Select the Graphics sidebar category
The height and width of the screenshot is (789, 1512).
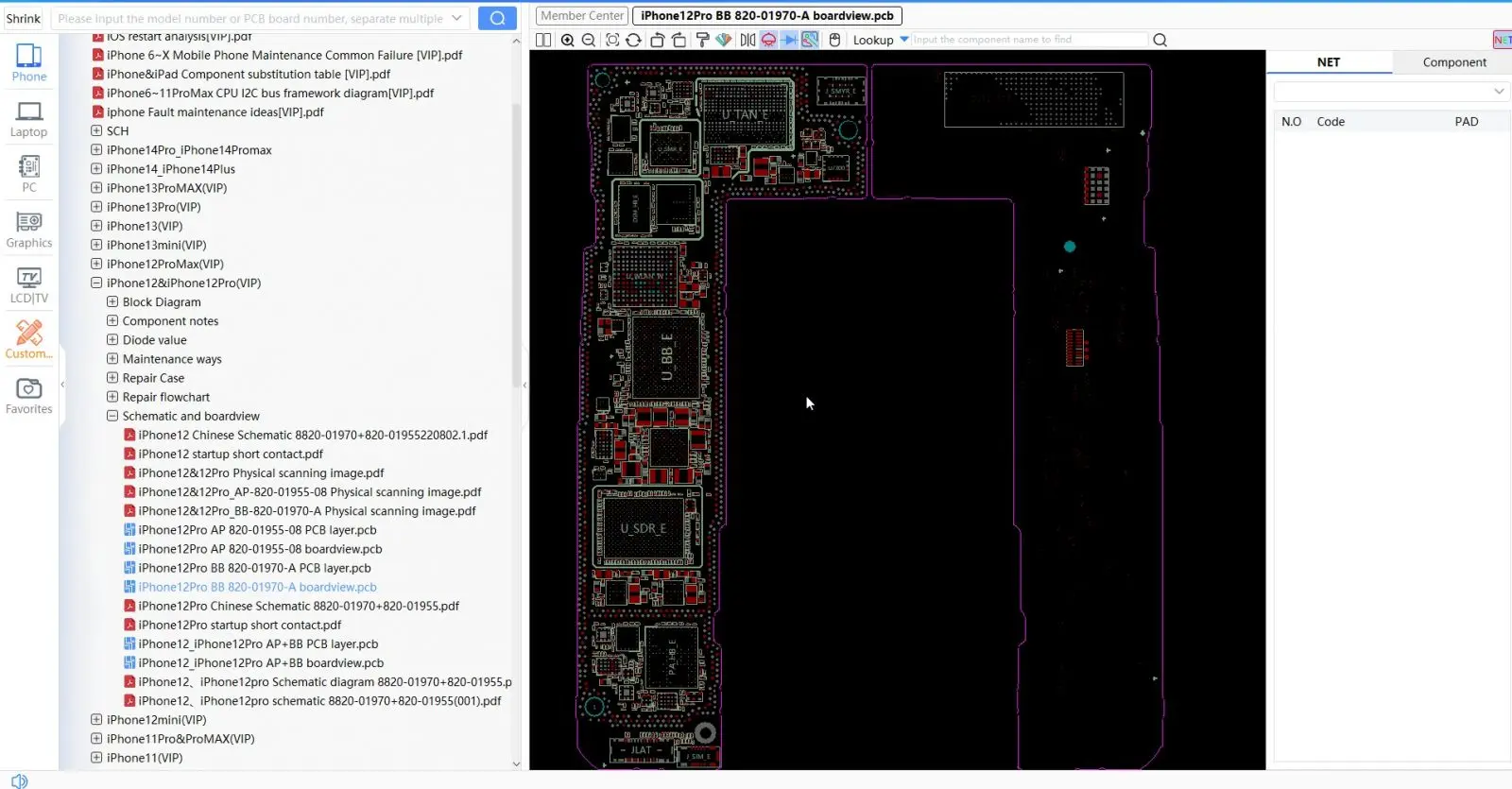[x=29, y=230]
